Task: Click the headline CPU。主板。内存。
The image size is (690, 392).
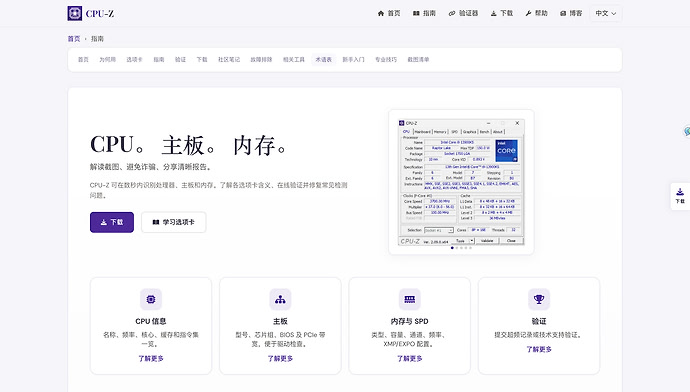Action: [189, 145]
